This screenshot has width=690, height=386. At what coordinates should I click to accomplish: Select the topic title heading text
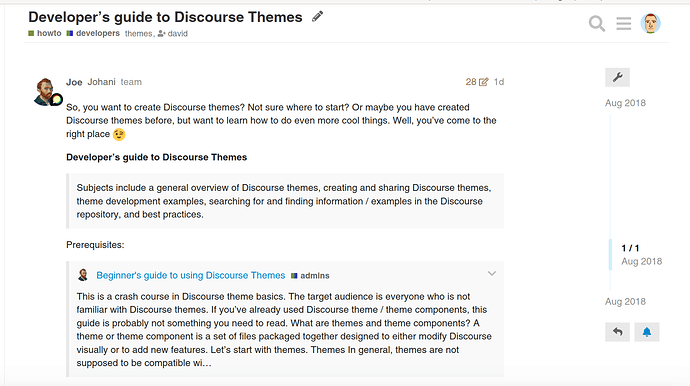(165, 17)
